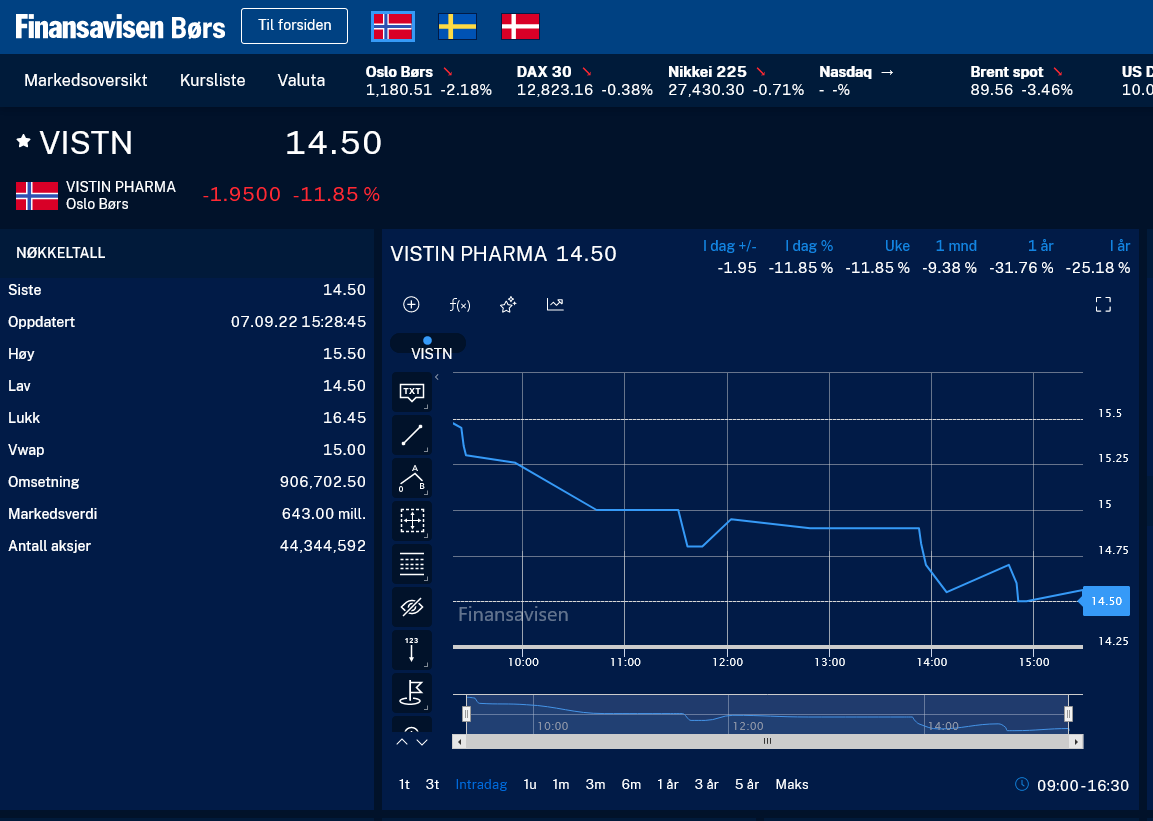Image resolution: width=1153 pixels, height=821 pixels.
Task: Select the 3 år time range
Action: click(707, 784)
